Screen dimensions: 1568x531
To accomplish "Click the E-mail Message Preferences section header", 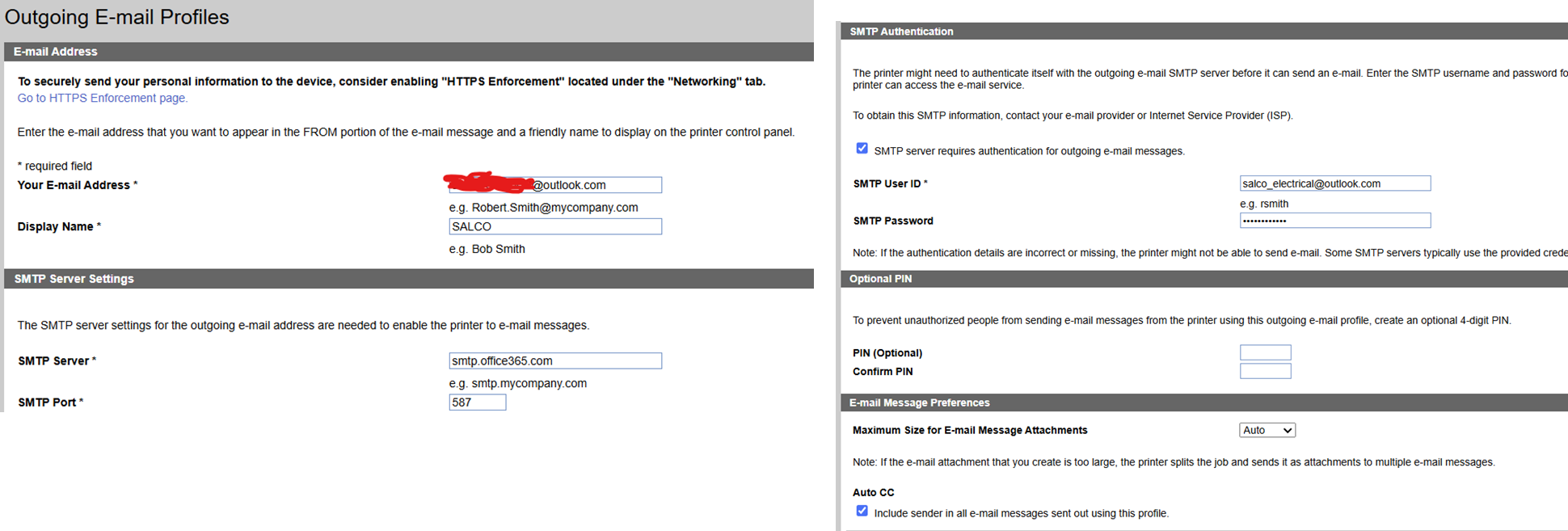I will coord(1204,402).
